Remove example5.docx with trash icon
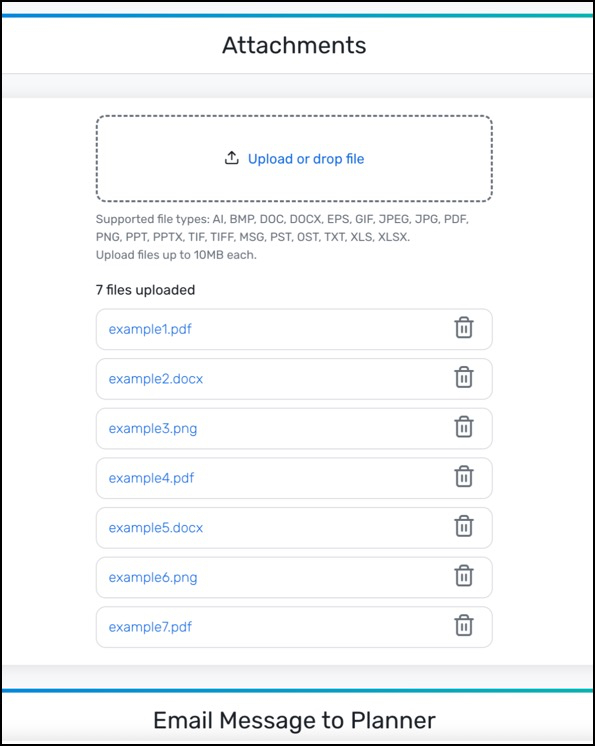The width and height of the screenshot is (595, 746). click(464, 526)
